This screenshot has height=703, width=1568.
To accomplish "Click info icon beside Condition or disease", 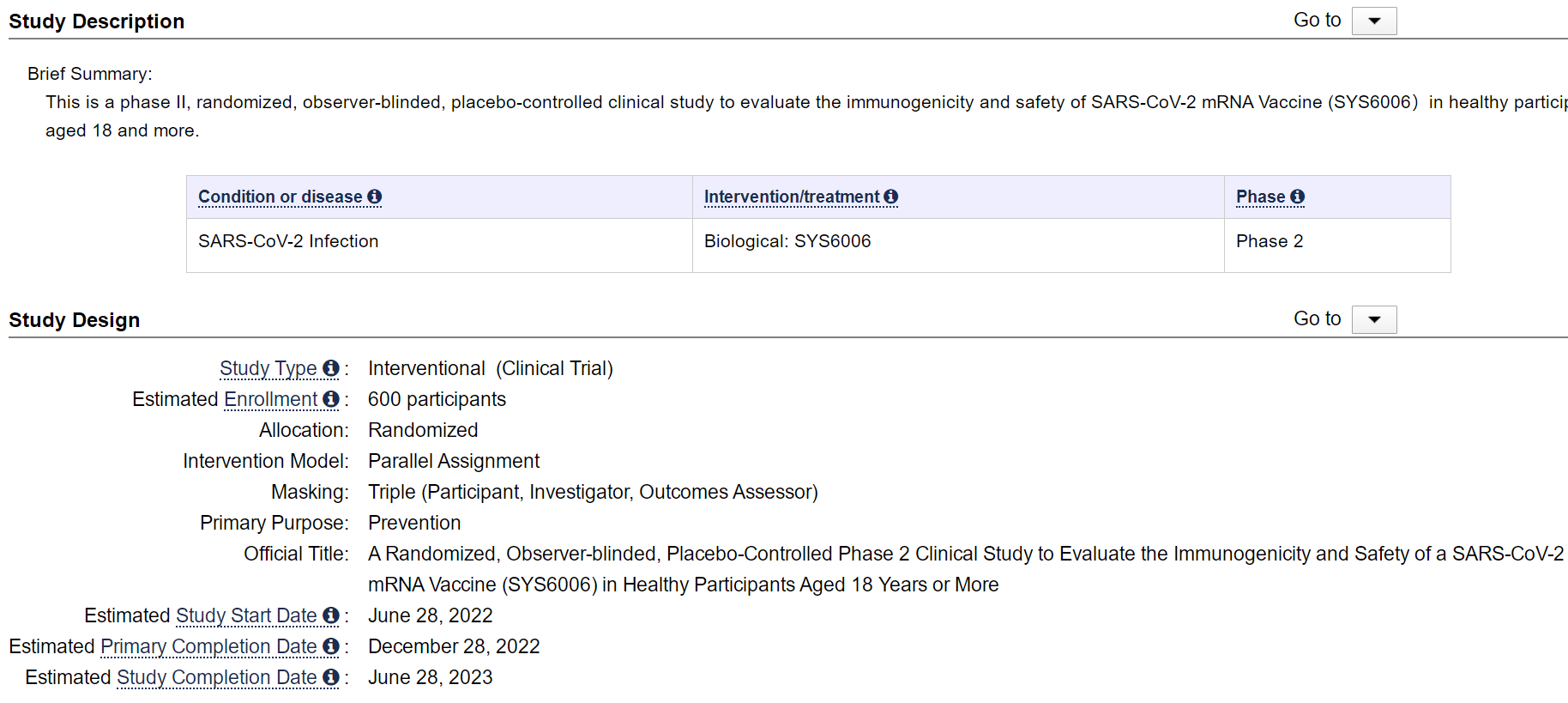I will (375, 197).
